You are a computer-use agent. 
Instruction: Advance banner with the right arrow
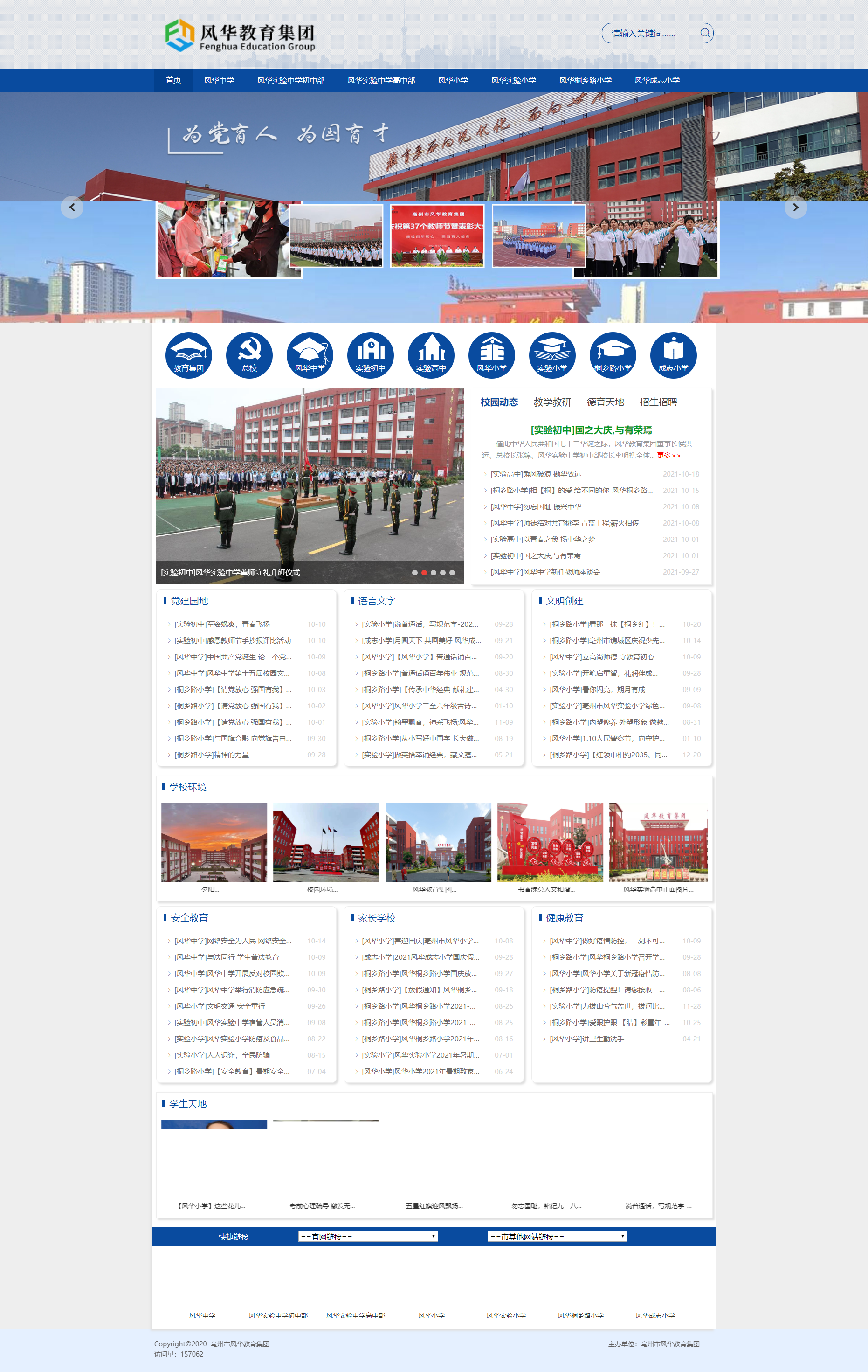796,208
